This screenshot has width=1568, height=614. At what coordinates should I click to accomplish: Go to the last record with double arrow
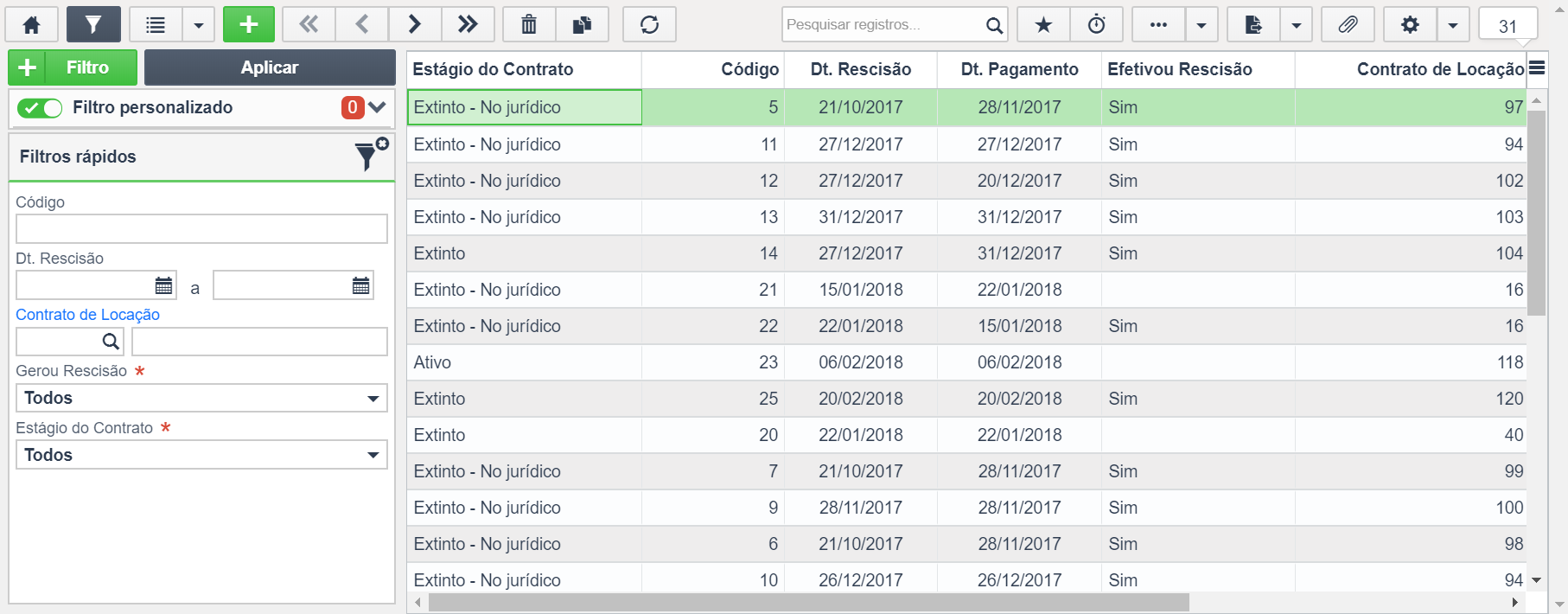pos(468,25)
